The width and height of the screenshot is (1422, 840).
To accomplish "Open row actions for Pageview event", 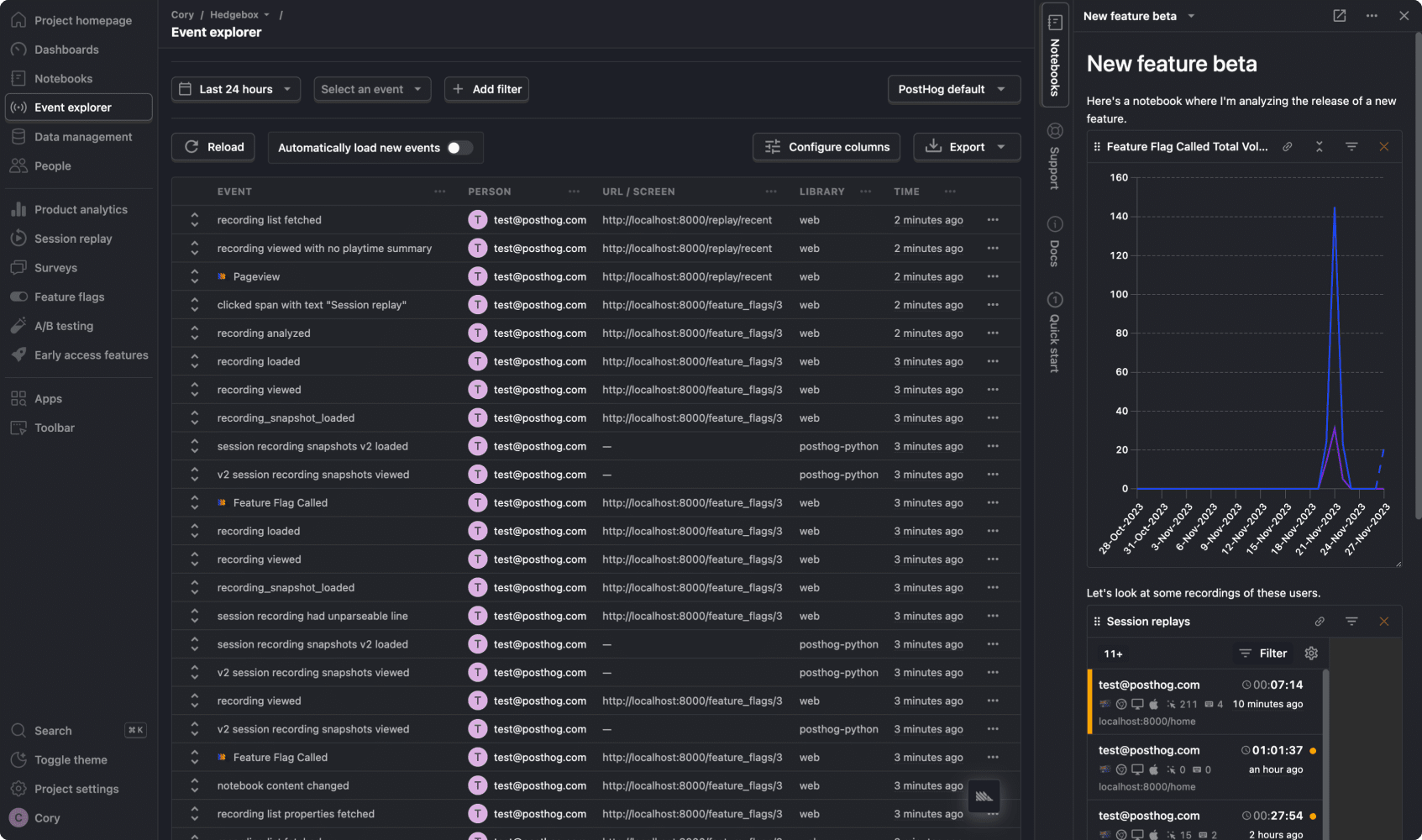I will tap(993, 276).
